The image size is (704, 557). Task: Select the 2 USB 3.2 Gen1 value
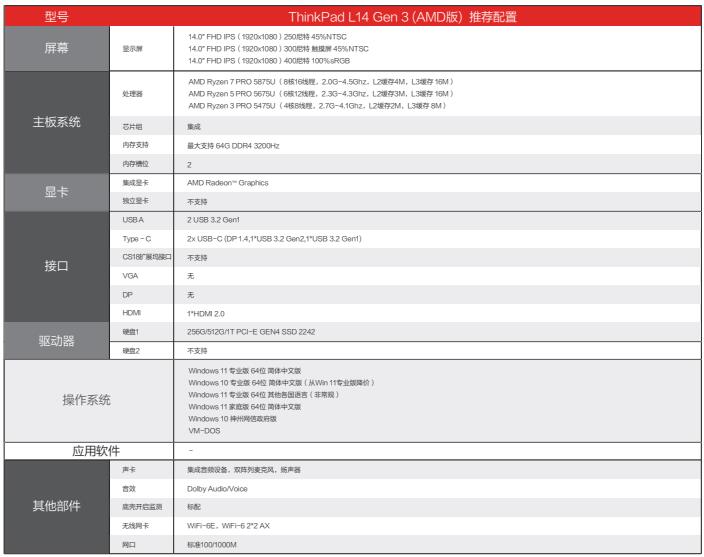pyautogui.click(x=215, y=220)
